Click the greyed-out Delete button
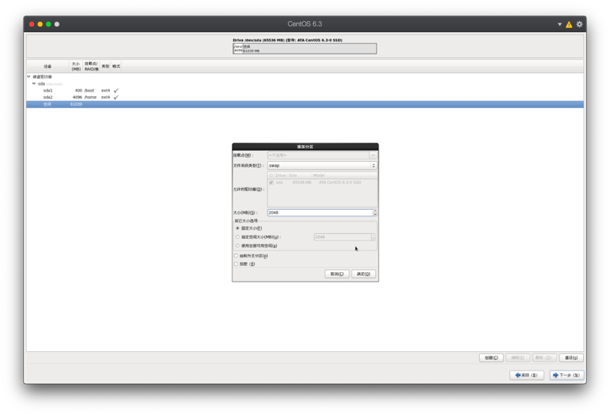Image resolution: width=610 pixels, height=415 pixels. pos(544,357)
